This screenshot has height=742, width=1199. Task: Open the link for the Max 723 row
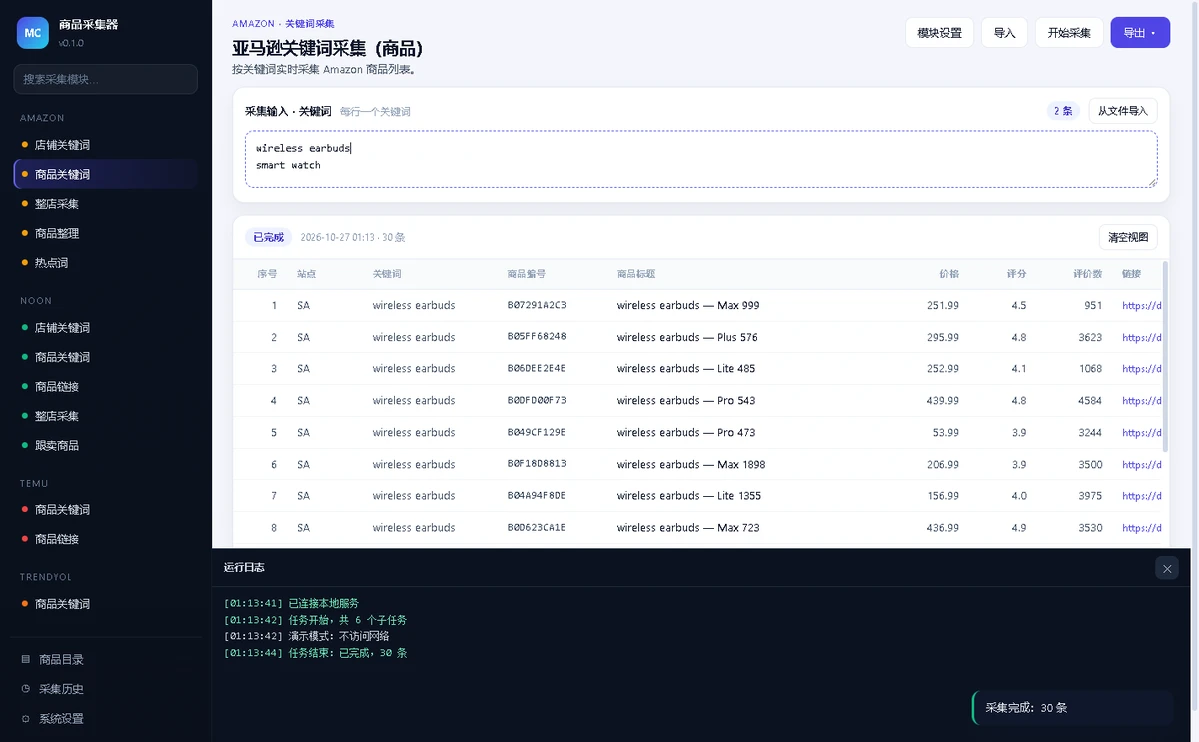[1142, 528]
